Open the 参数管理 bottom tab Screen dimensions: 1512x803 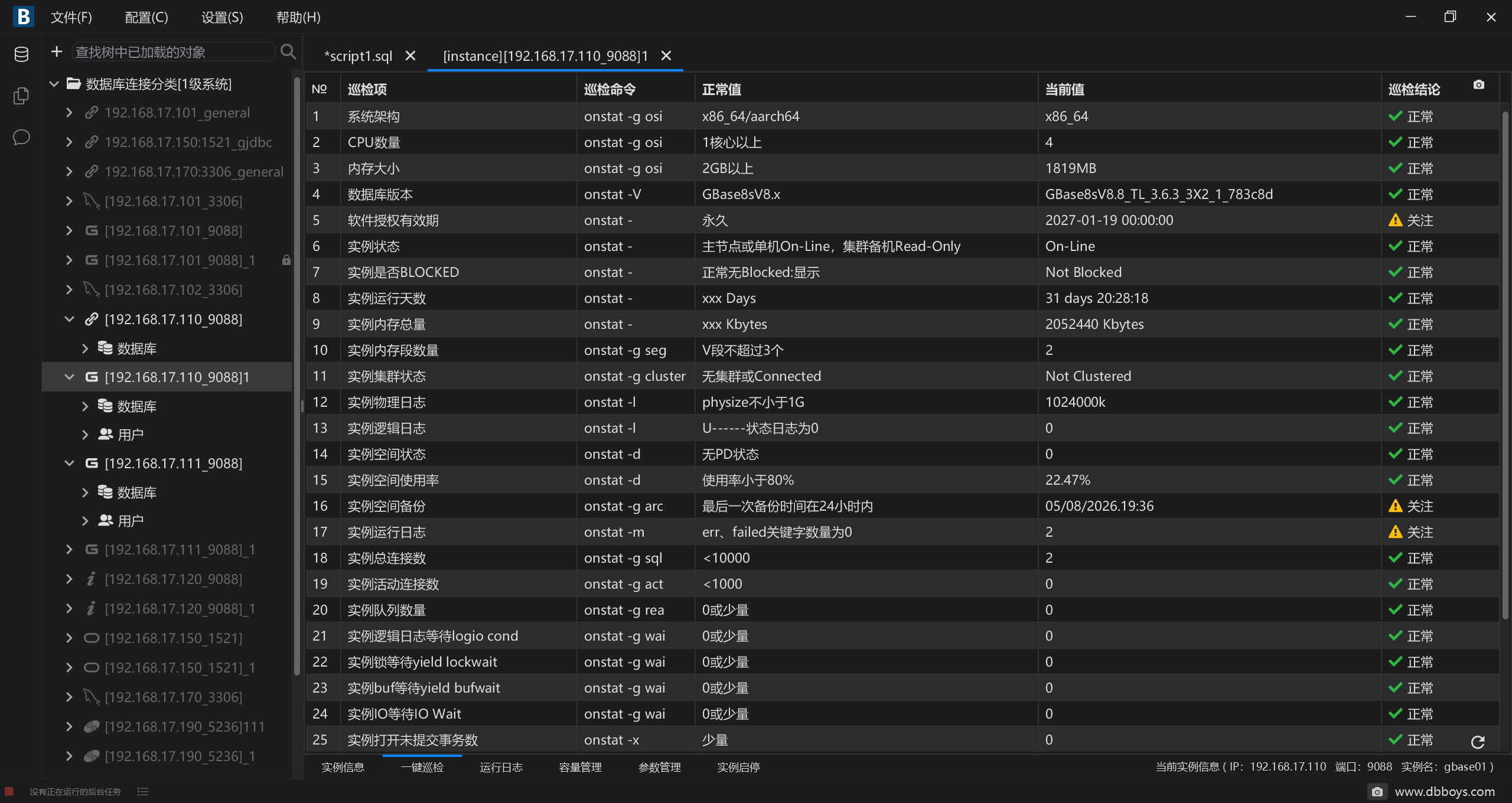tap(660, 767)
